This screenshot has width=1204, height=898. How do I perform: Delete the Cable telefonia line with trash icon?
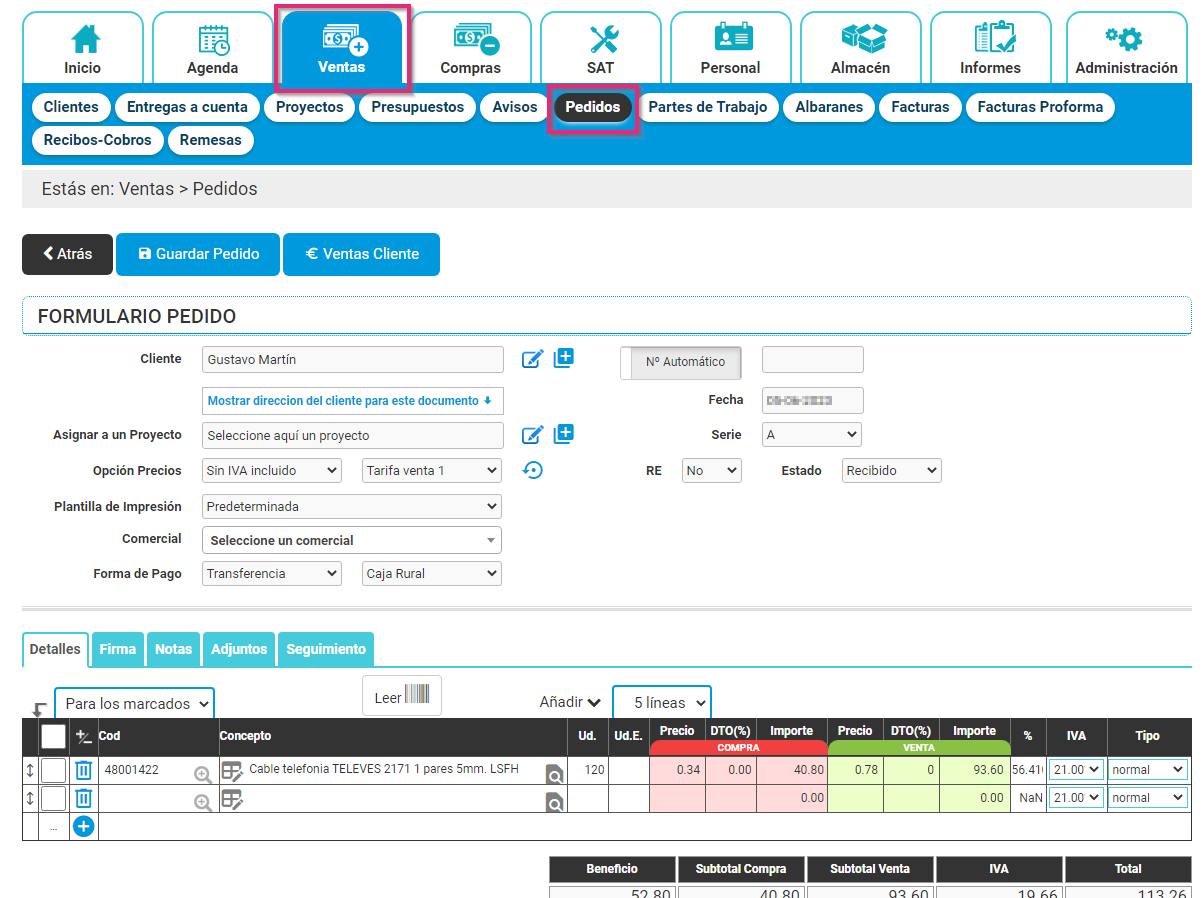pos(82,769)
